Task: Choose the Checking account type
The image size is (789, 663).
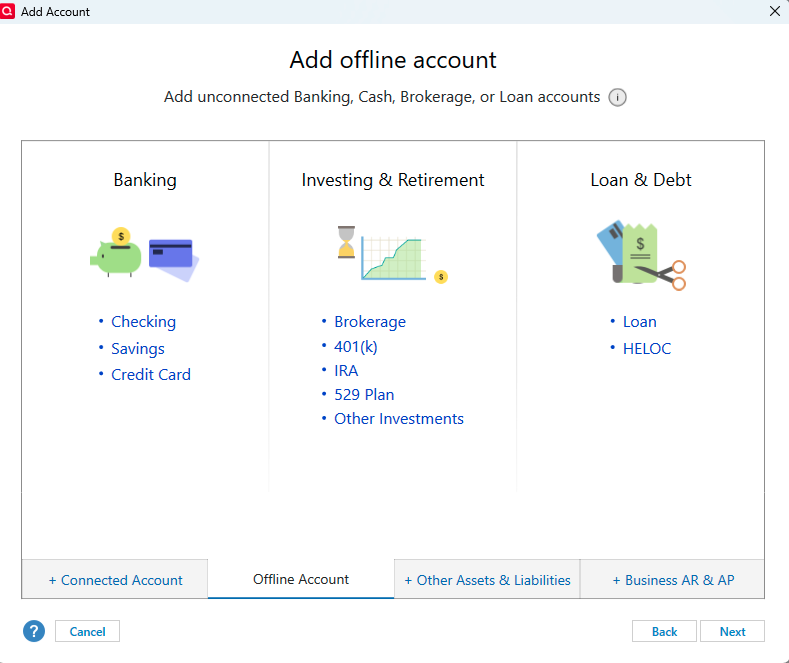Action: [143, 322]
